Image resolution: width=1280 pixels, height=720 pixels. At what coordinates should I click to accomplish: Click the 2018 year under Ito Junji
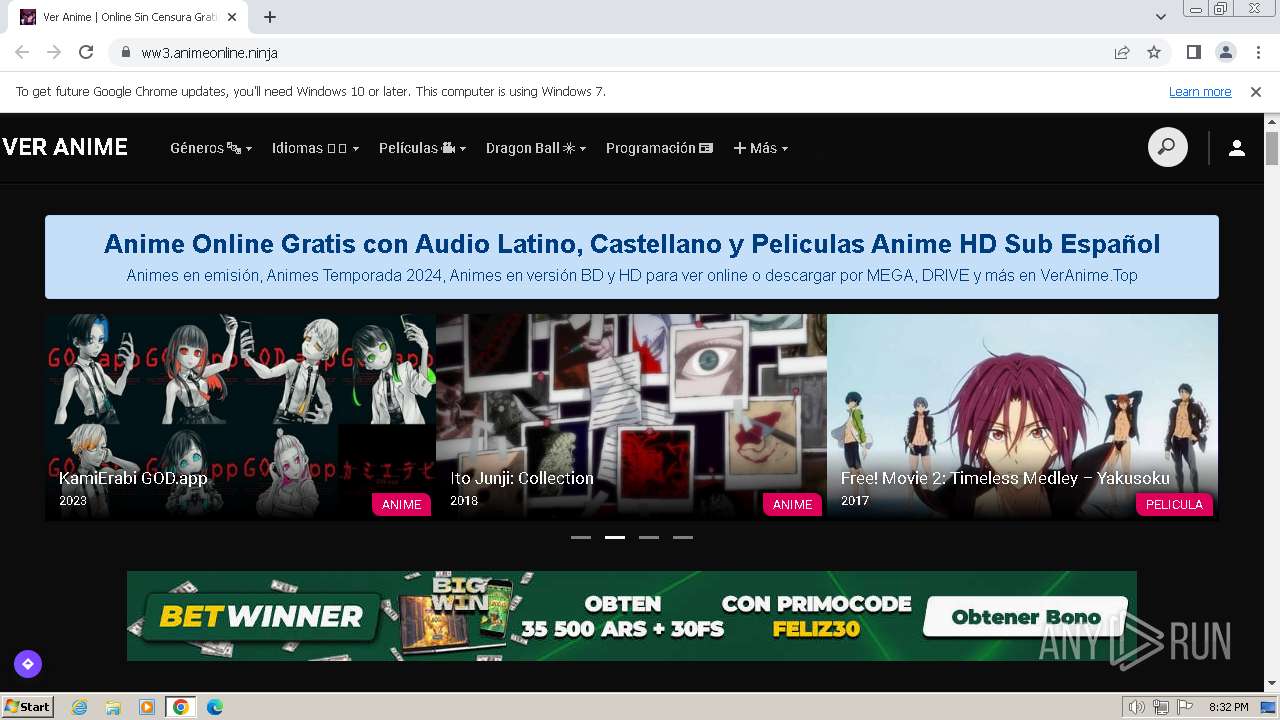click(464, 500)
